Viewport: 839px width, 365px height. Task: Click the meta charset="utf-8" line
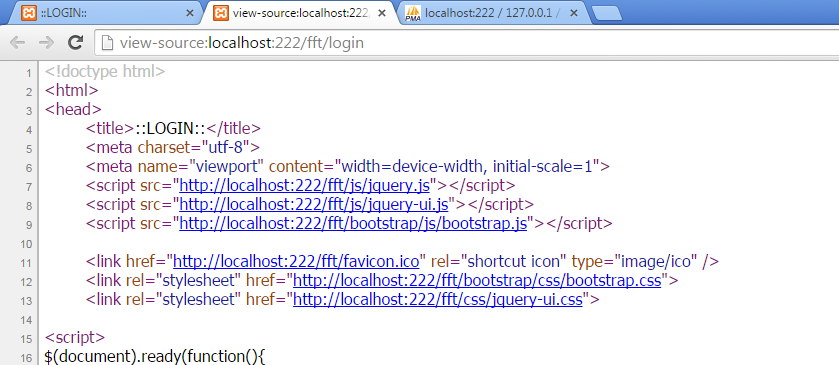(x=173, y=147)
